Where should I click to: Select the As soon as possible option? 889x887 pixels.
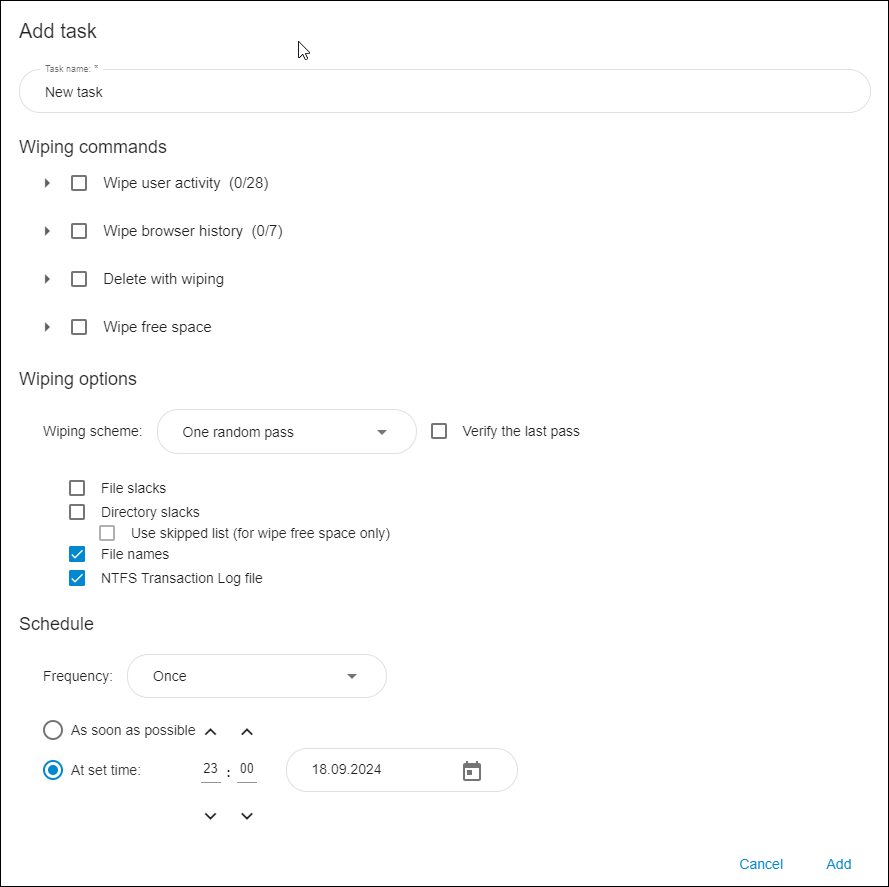point(53,730)
